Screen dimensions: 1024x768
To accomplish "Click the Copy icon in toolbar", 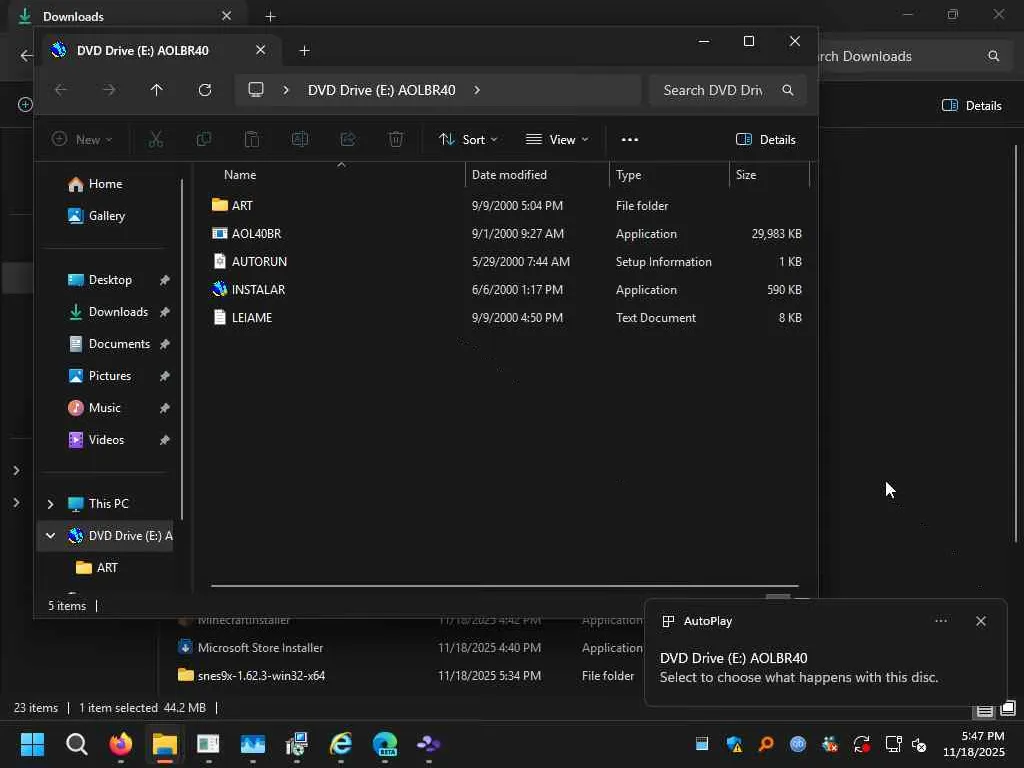I will [204, 139].
